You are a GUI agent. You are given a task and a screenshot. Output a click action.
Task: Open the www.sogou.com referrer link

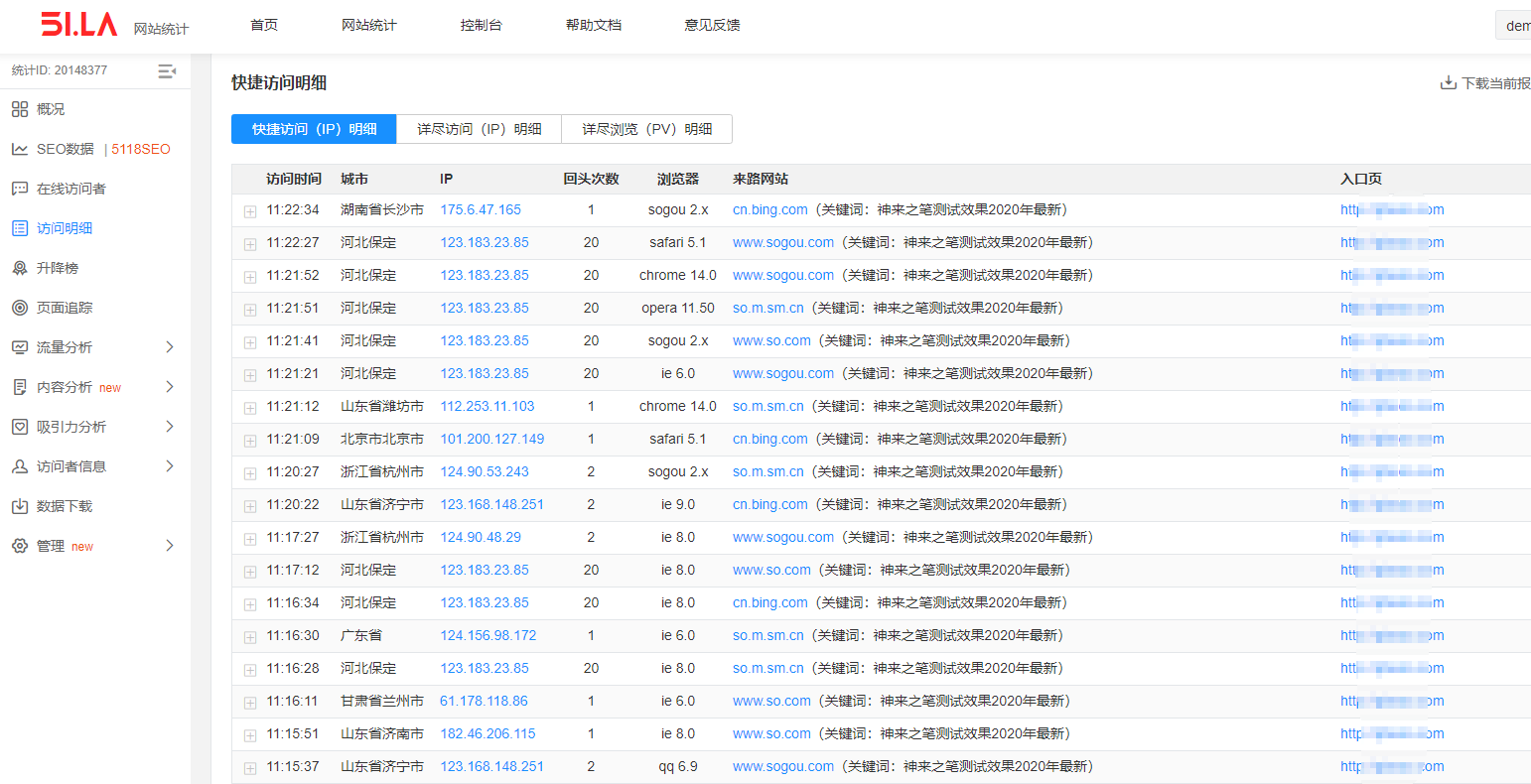pos(782,242)
